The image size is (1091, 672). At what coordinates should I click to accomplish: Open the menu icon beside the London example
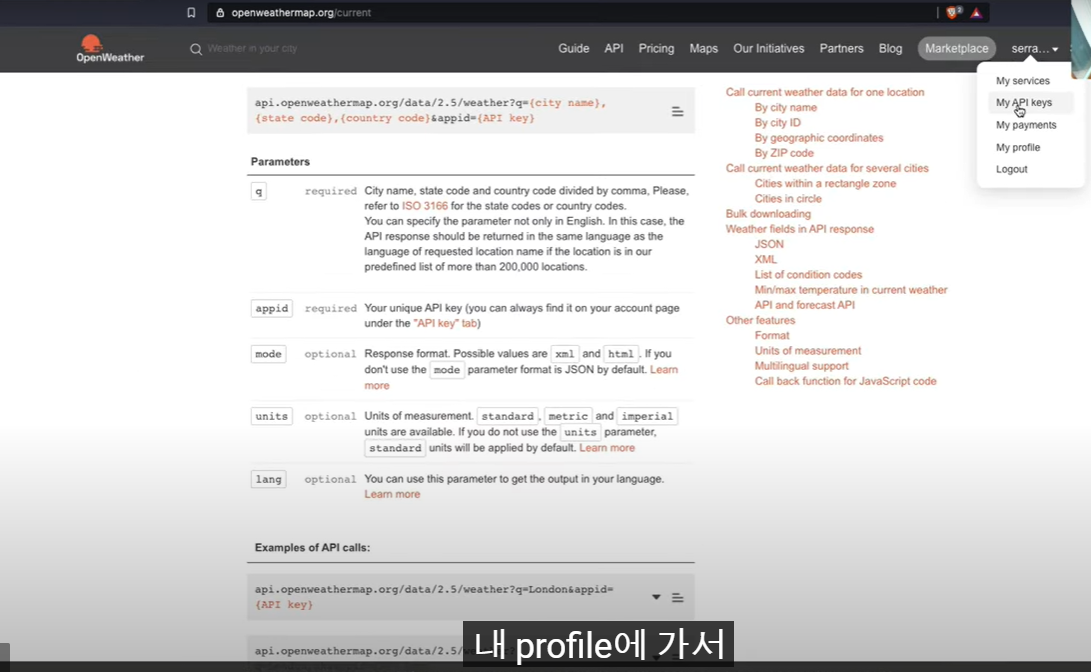(677, 598)
